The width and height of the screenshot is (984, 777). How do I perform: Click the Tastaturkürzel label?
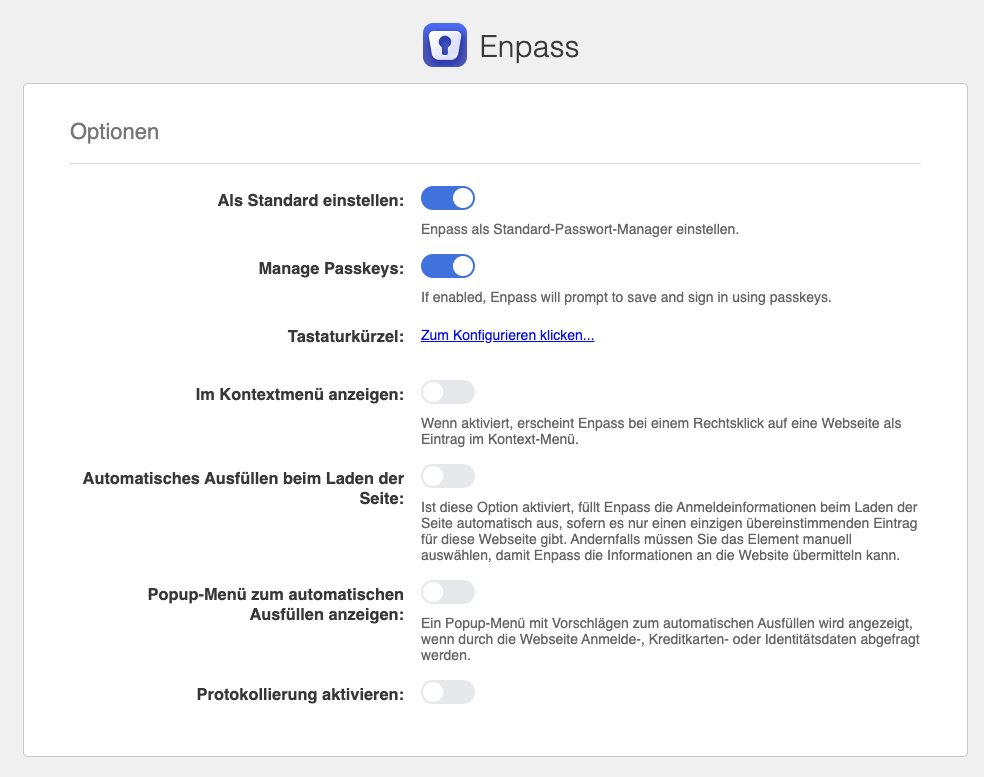[x=345, y=336]
